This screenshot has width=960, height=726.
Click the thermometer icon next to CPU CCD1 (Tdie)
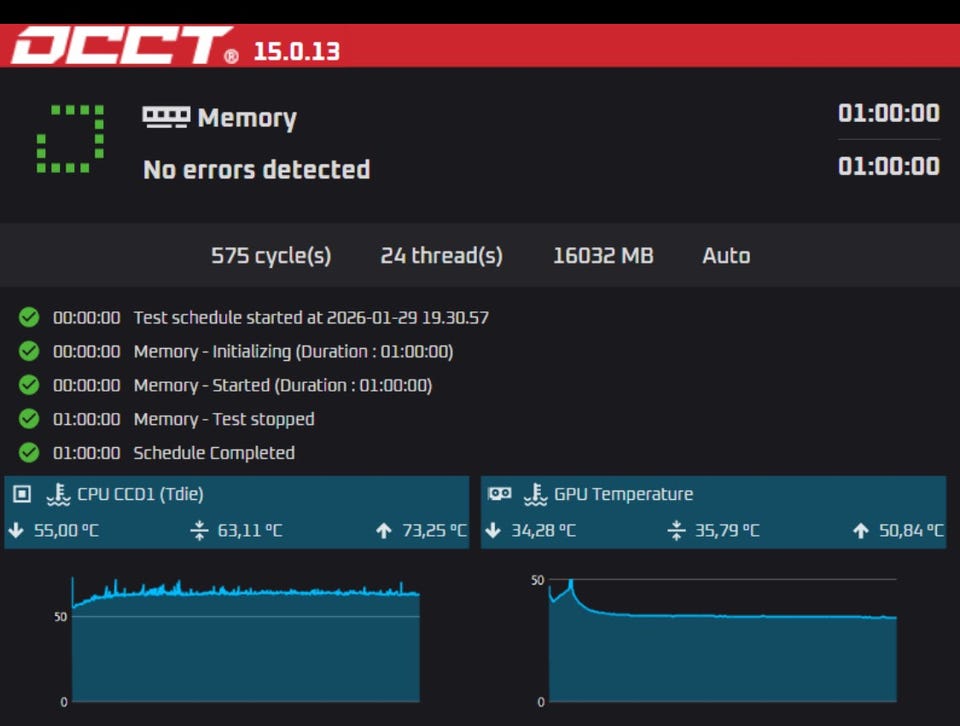[x=58, y=494]
